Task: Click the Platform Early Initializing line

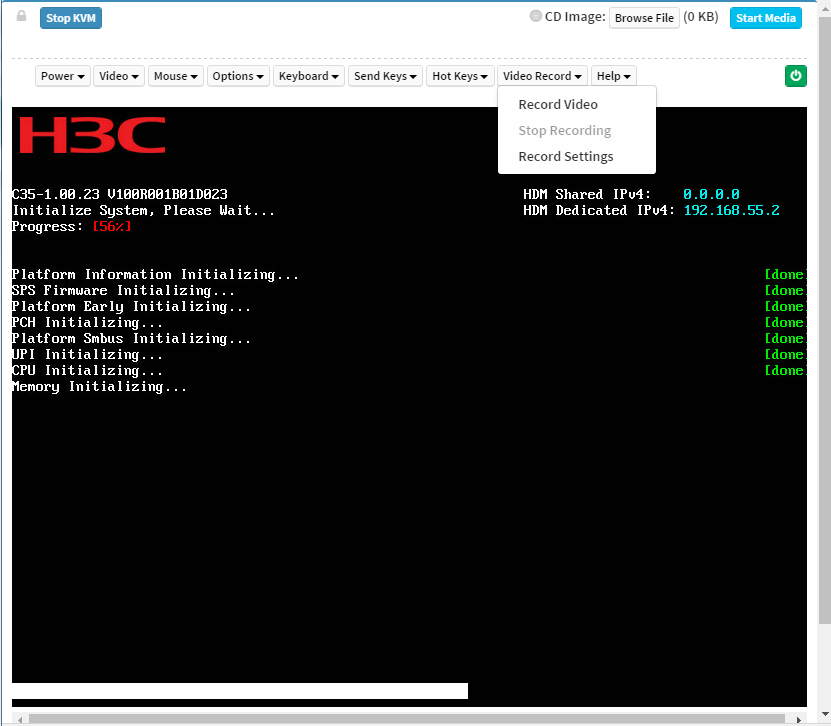Action: click(x=131, y=307)
